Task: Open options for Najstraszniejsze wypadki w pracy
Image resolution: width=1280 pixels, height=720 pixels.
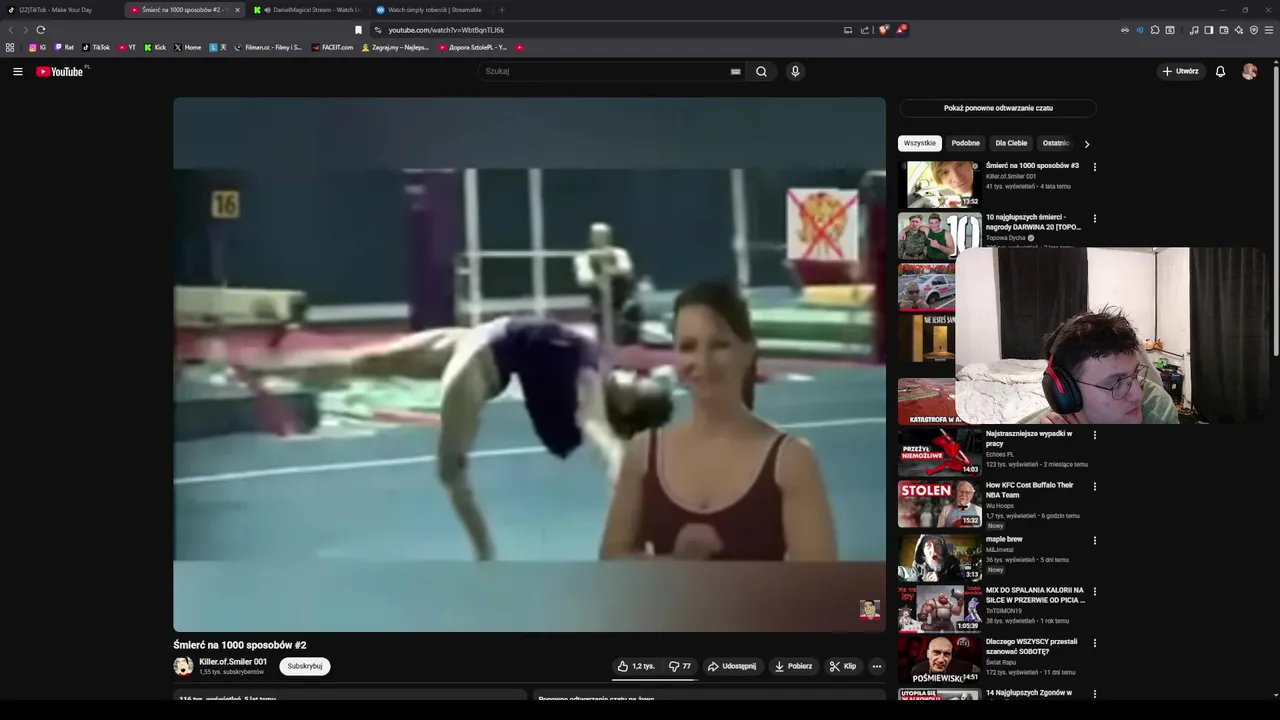Action: pyautogui.click(x=1095, y=435)
